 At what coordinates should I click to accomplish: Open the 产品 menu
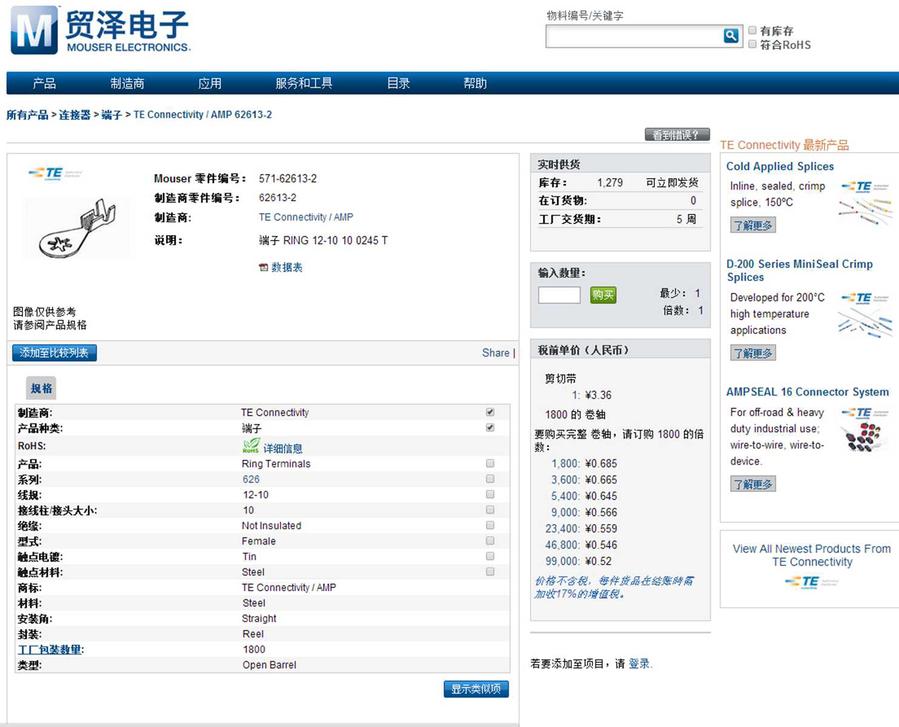pyautogui.click(x=44, y=84)
